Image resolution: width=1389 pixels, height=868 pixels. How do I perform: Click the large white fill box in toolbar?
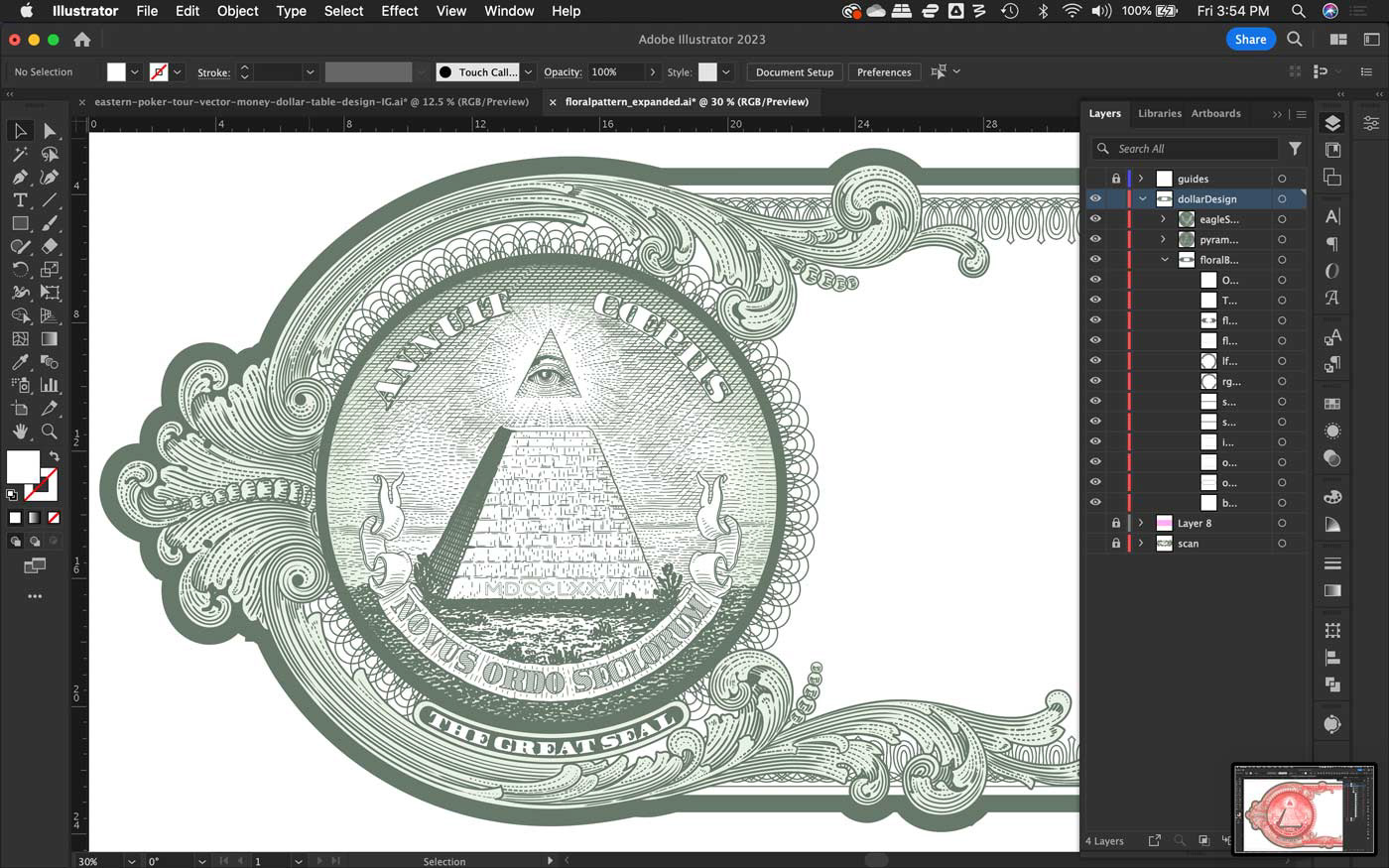coord(23,465)
